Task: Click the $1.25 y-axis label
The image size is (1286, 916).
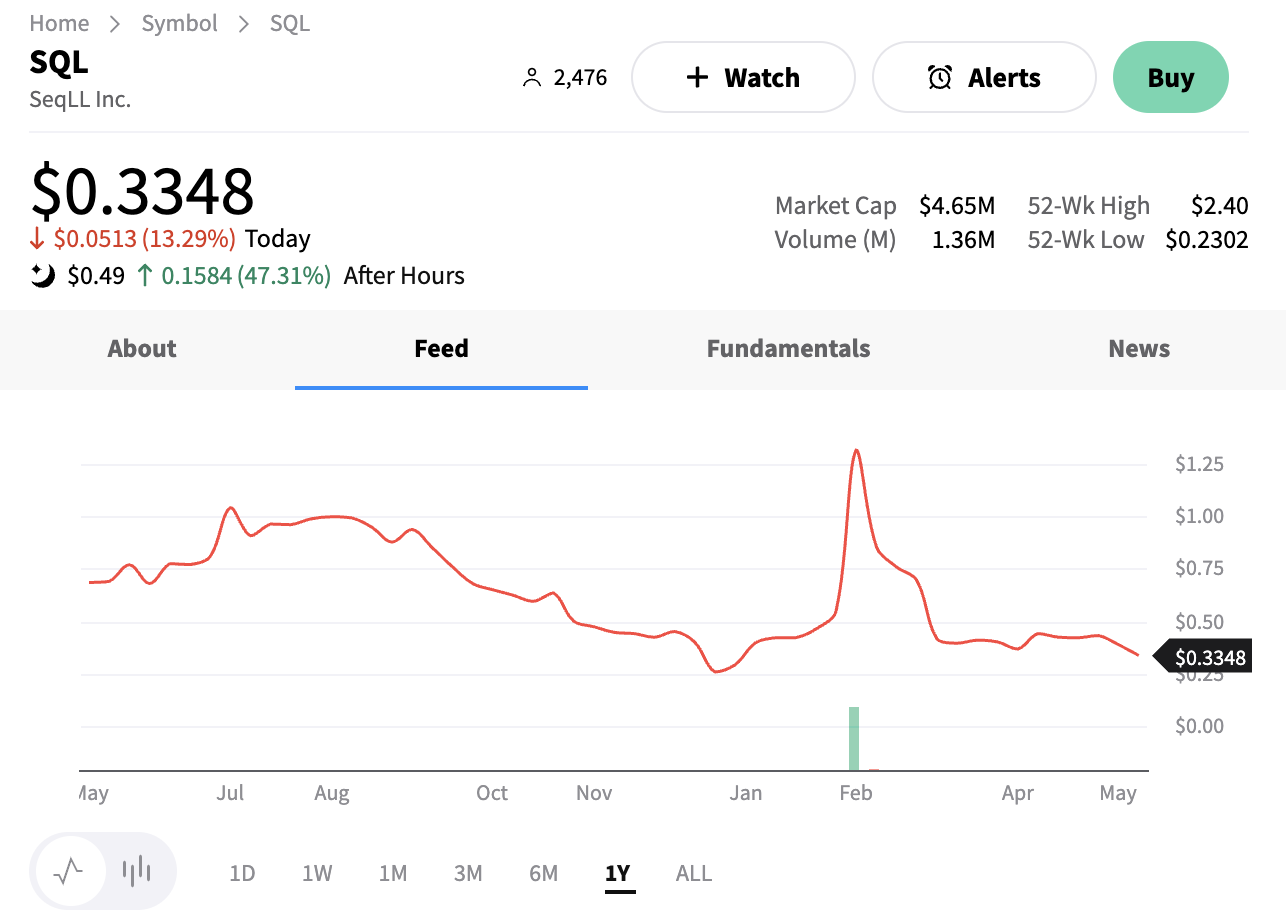Action: 1199,464
